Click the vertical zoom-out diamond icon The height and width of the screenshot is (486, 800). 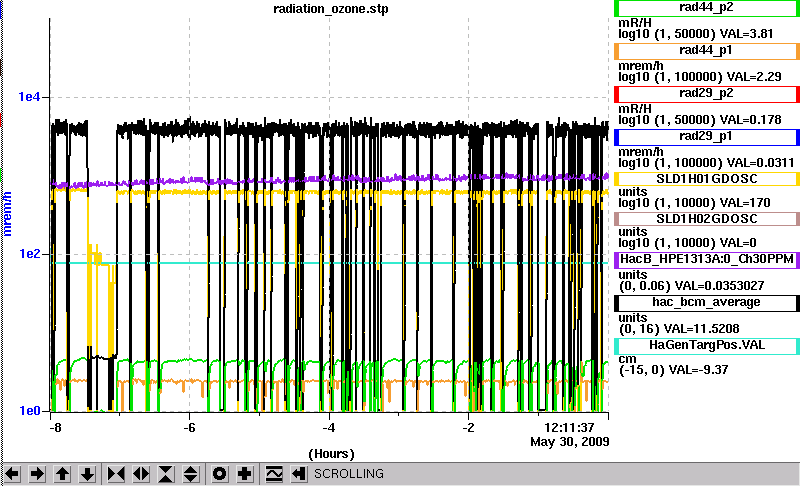coord(190,474)
